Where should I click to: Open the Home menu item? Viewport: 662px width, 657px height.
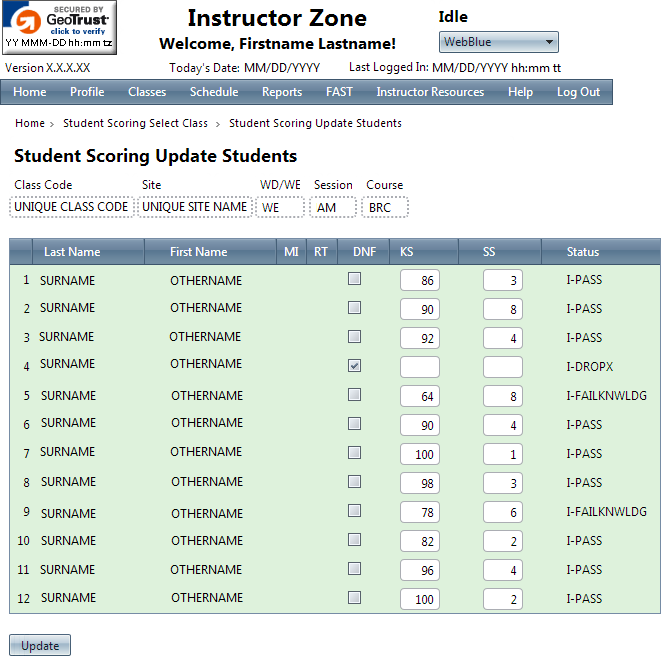pyautogui.click(x=30, y=92)
